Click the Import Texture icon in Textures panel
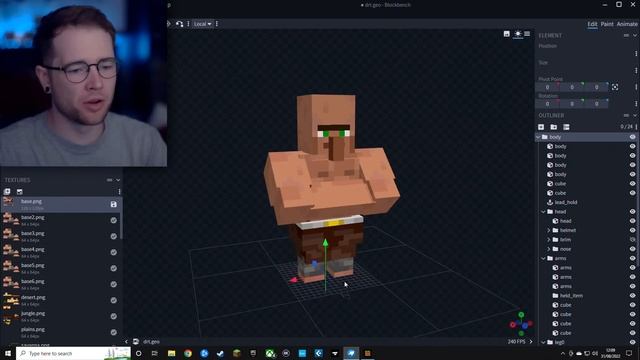Screen dimensions: 640x360 pos(7,191)
